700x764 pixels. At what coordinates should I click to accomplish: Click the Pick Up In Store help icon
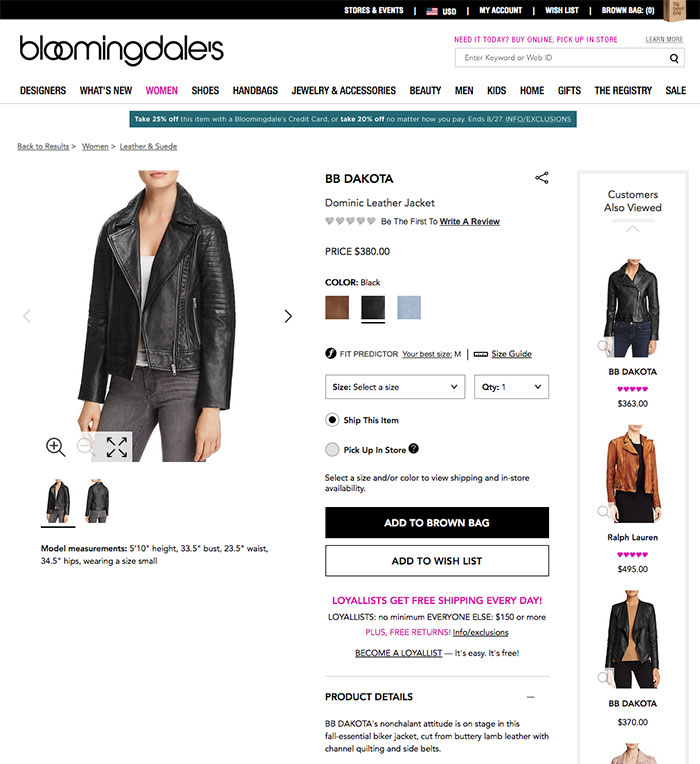click(414, 449)
